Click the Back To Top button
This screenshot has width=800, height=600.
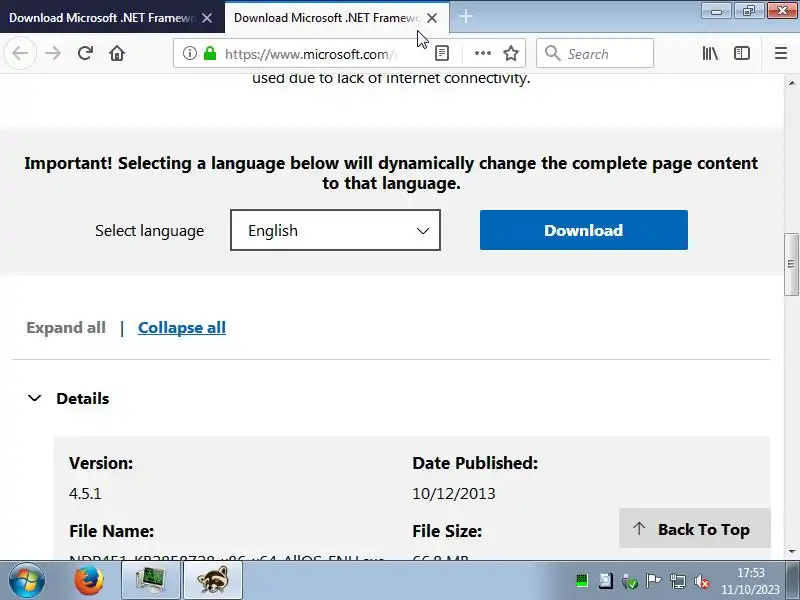[x=694, y=529]
